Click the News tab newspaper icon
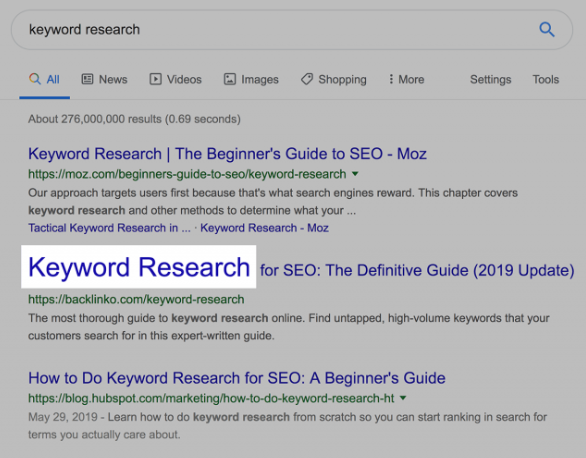586x458 pixels. click(87, 79)
